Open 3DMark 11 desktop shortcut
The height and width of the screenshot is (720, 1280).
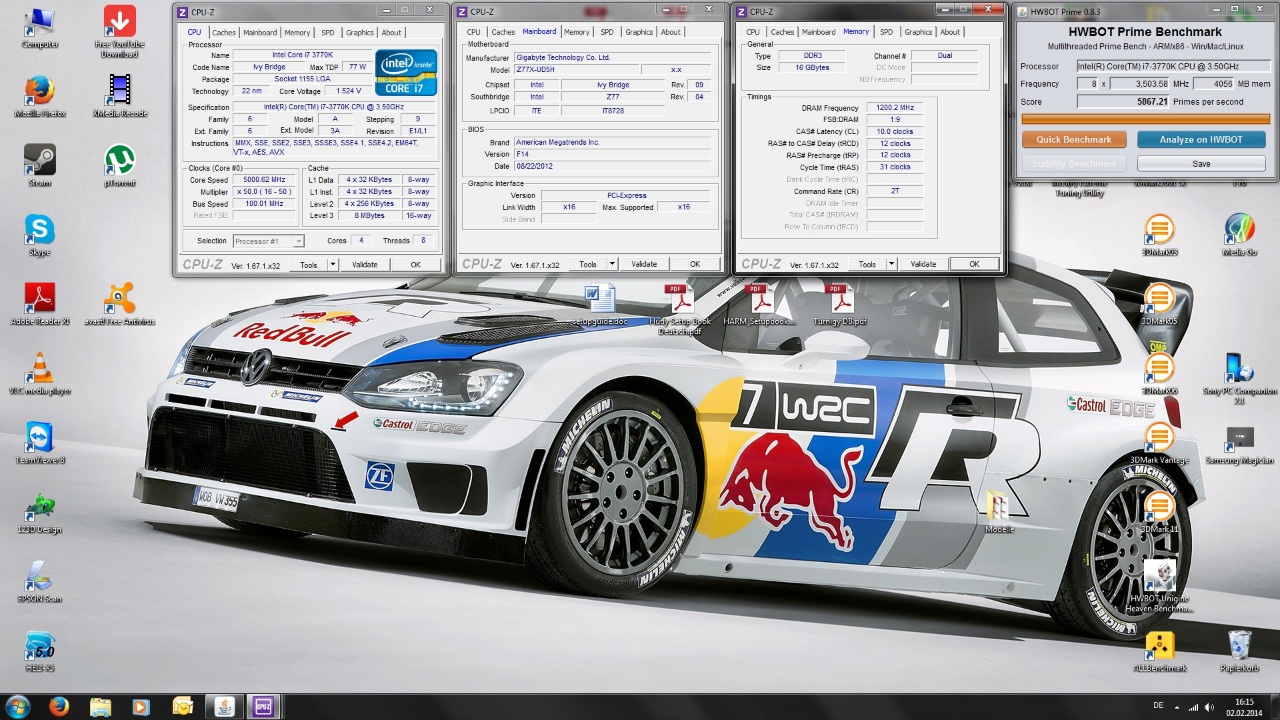point(1159,511)
